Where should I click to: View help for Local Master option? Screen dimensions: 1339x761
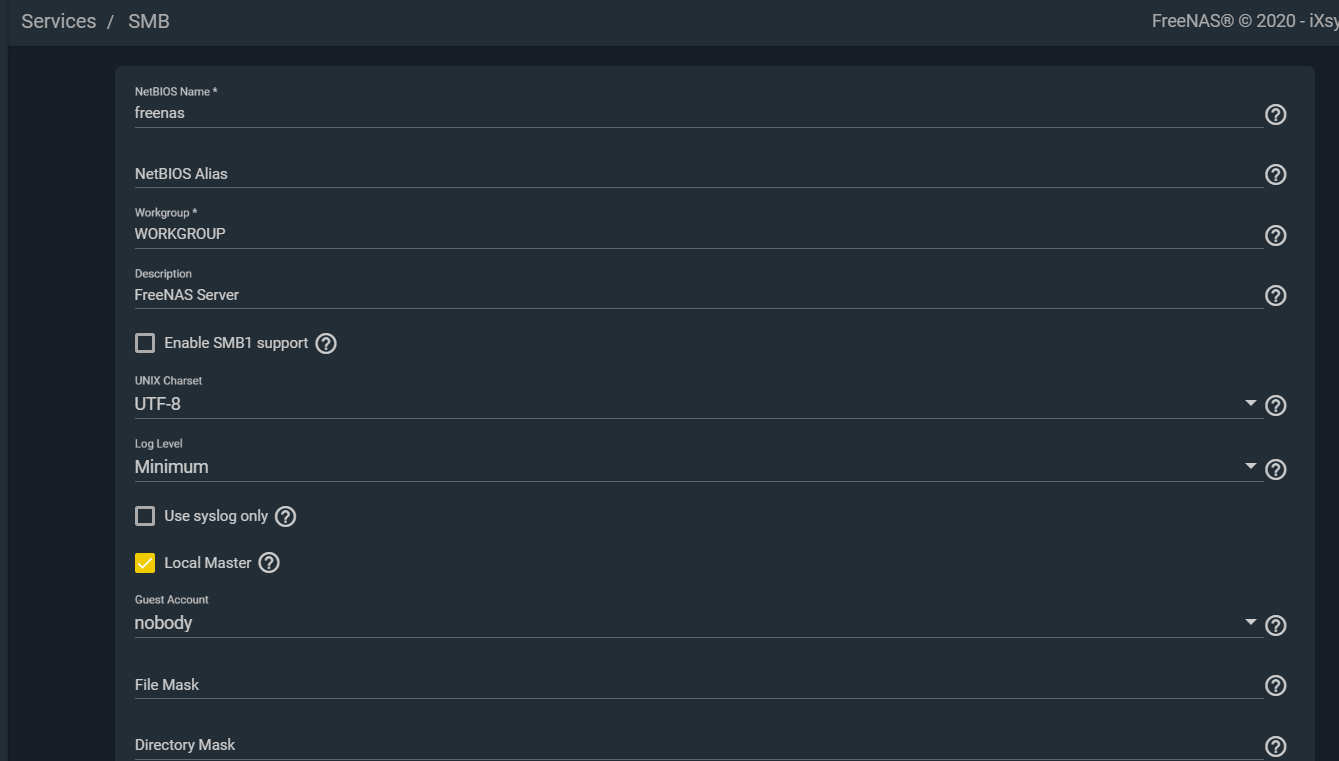[269, 563]
